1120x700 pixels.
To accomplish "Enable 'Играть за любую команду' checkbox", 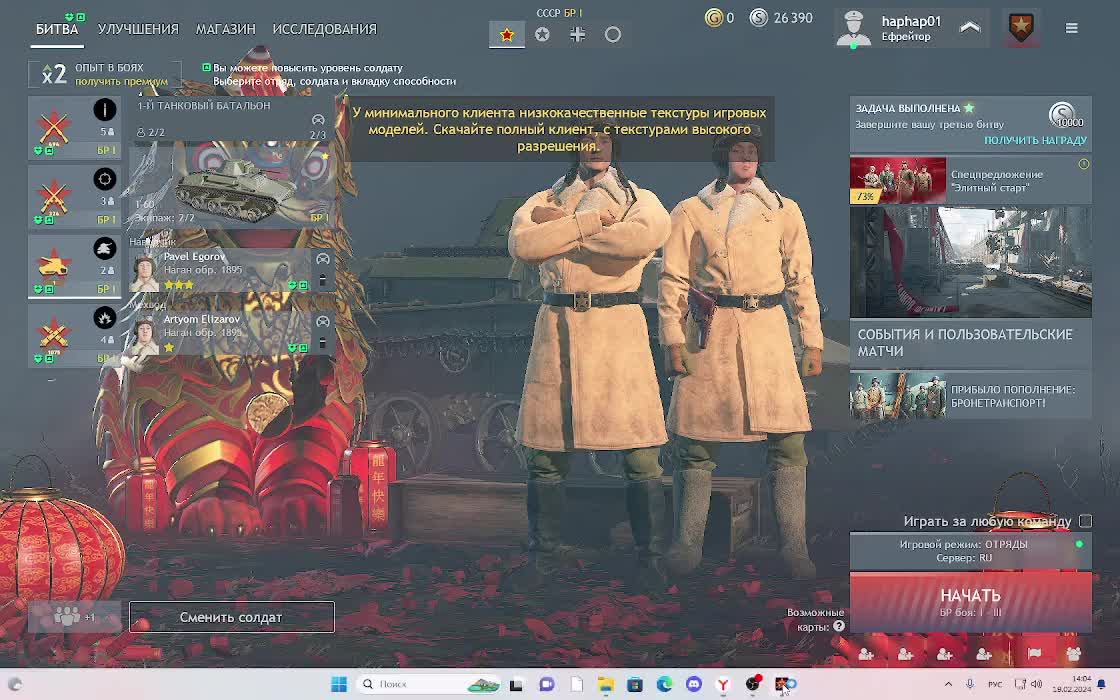I will pyautogui.click(x=1086, y=521).
